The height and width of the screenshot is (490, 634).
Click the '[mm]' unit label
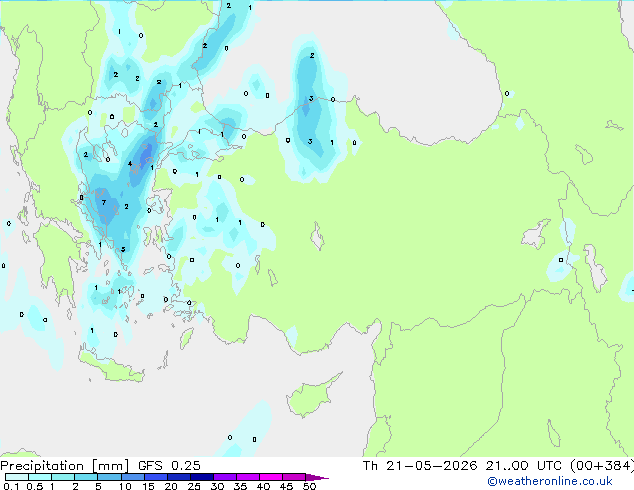click(x=110, y=466)
